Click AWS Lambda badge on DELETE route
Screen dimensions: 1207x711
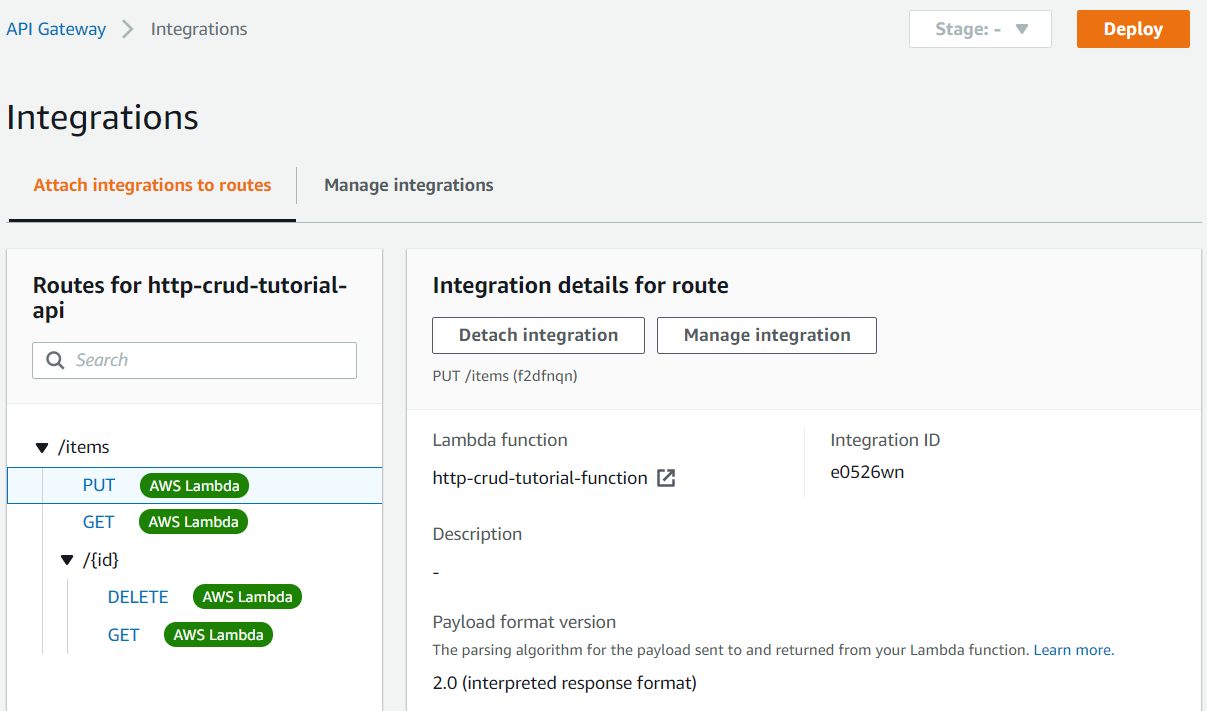247,597
